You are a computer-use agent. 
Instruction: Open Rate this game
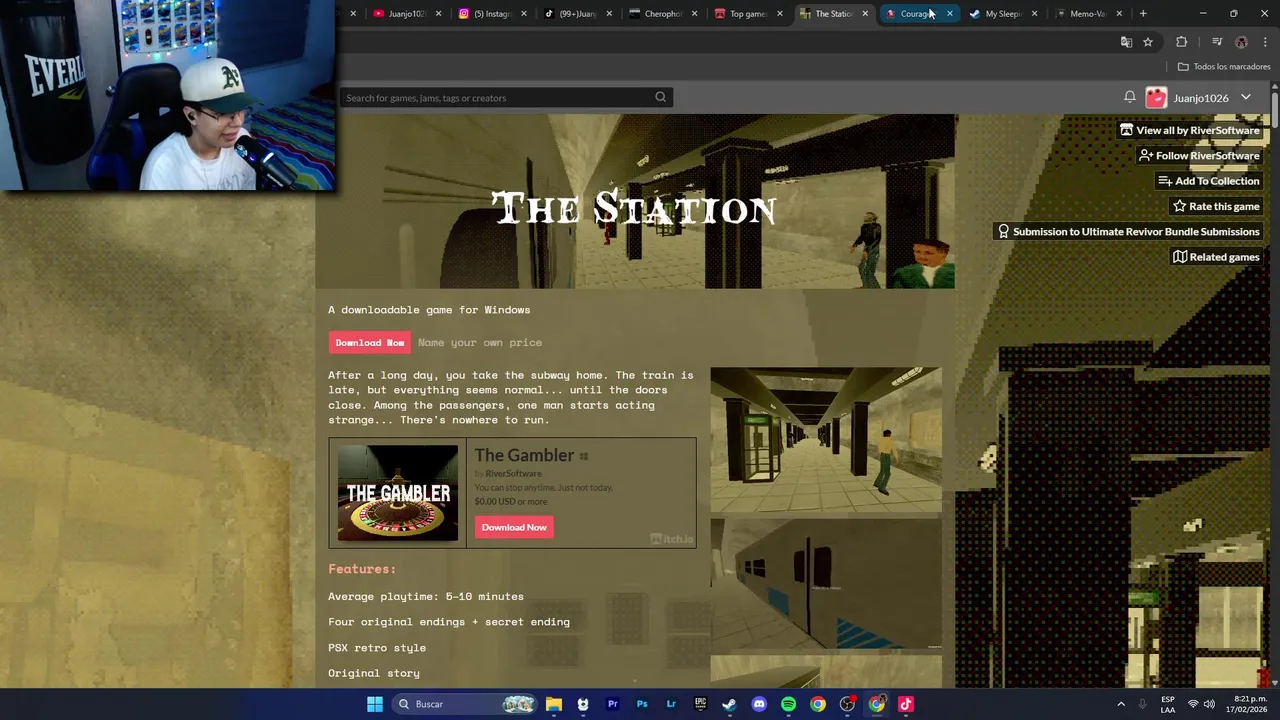pos(1216,206)
